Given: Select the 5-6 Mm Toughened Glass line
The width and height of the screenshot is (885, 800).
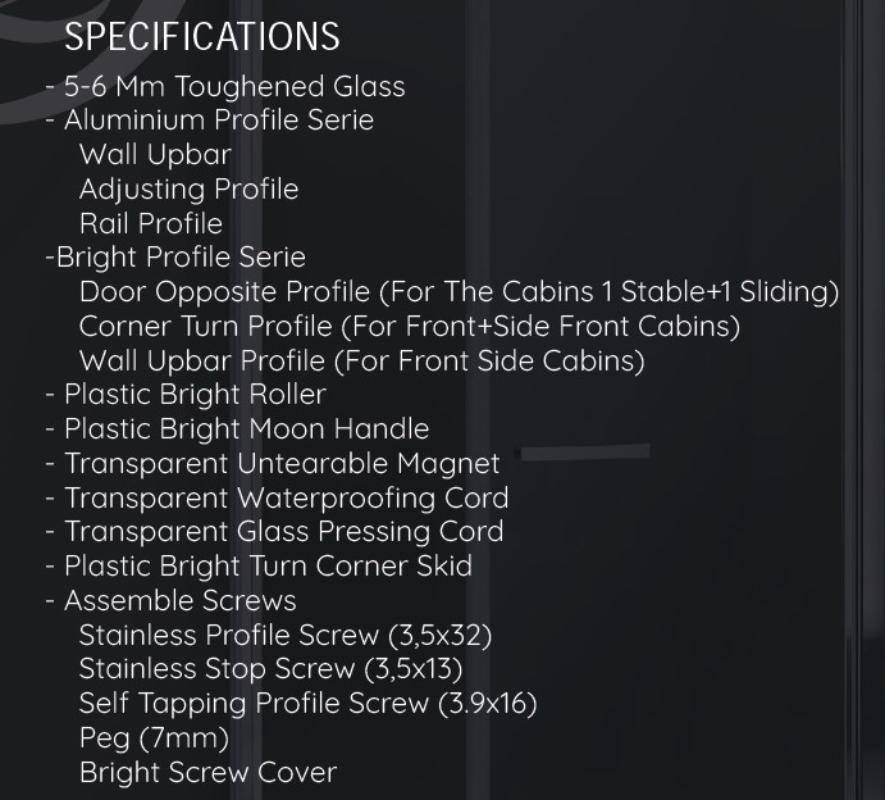Looking at the screenshot, I should (225, 87).
